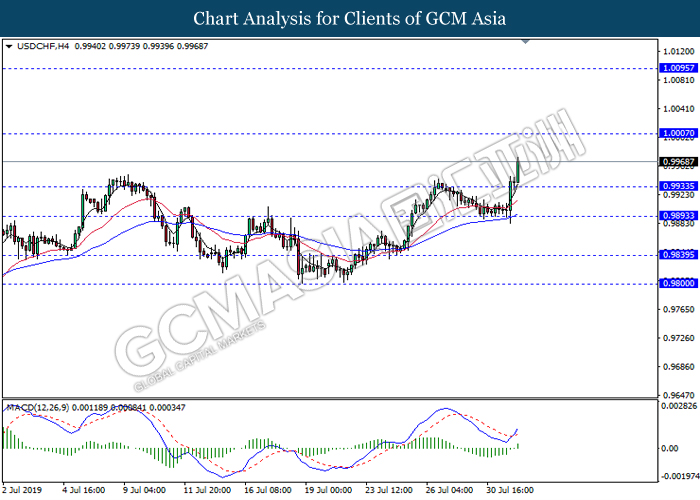Click the USDCHF,H4 chart title text
700x500 pixels.
tap(43, 46)
